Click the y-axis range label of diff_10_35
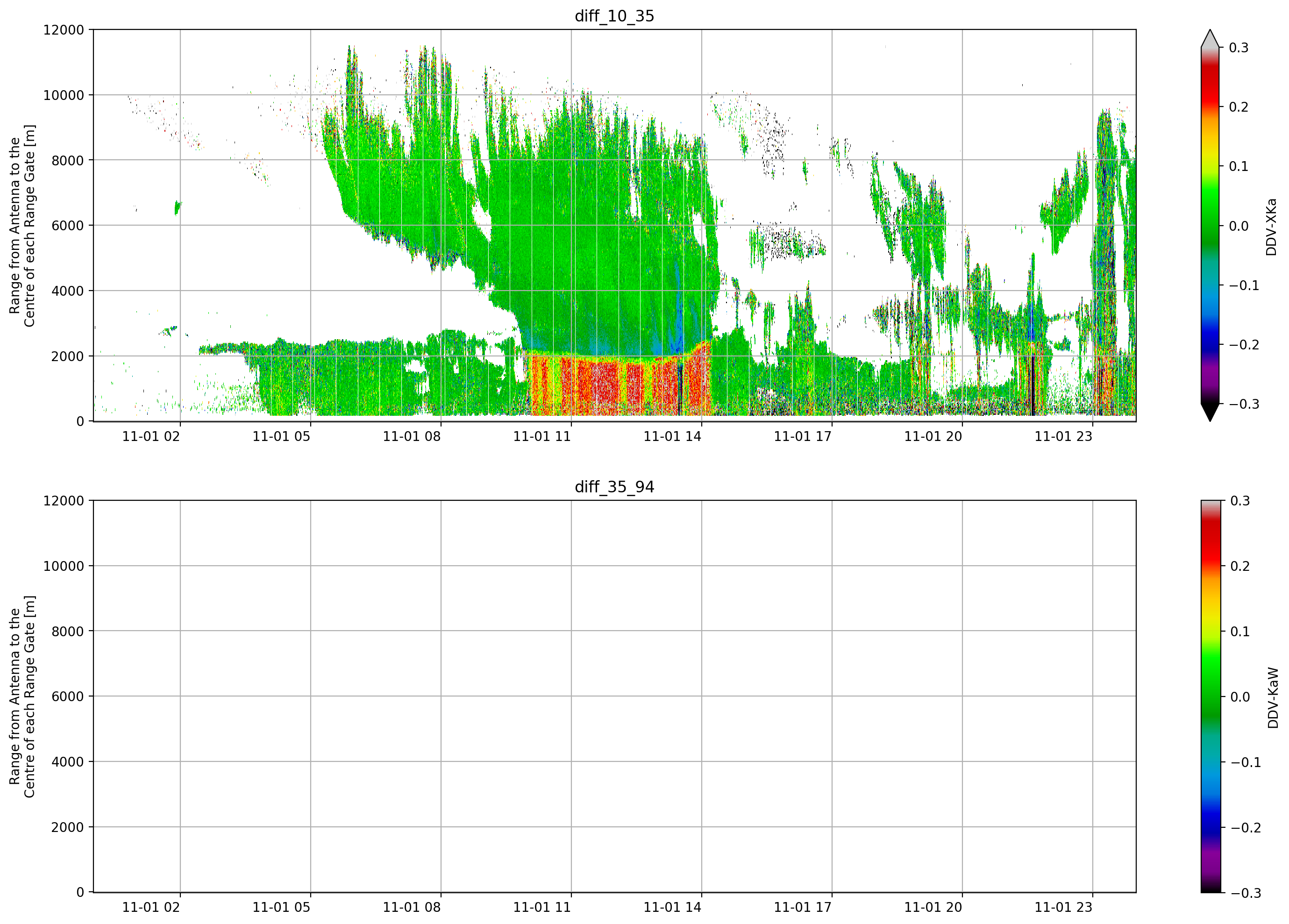 tap(22, 226)
